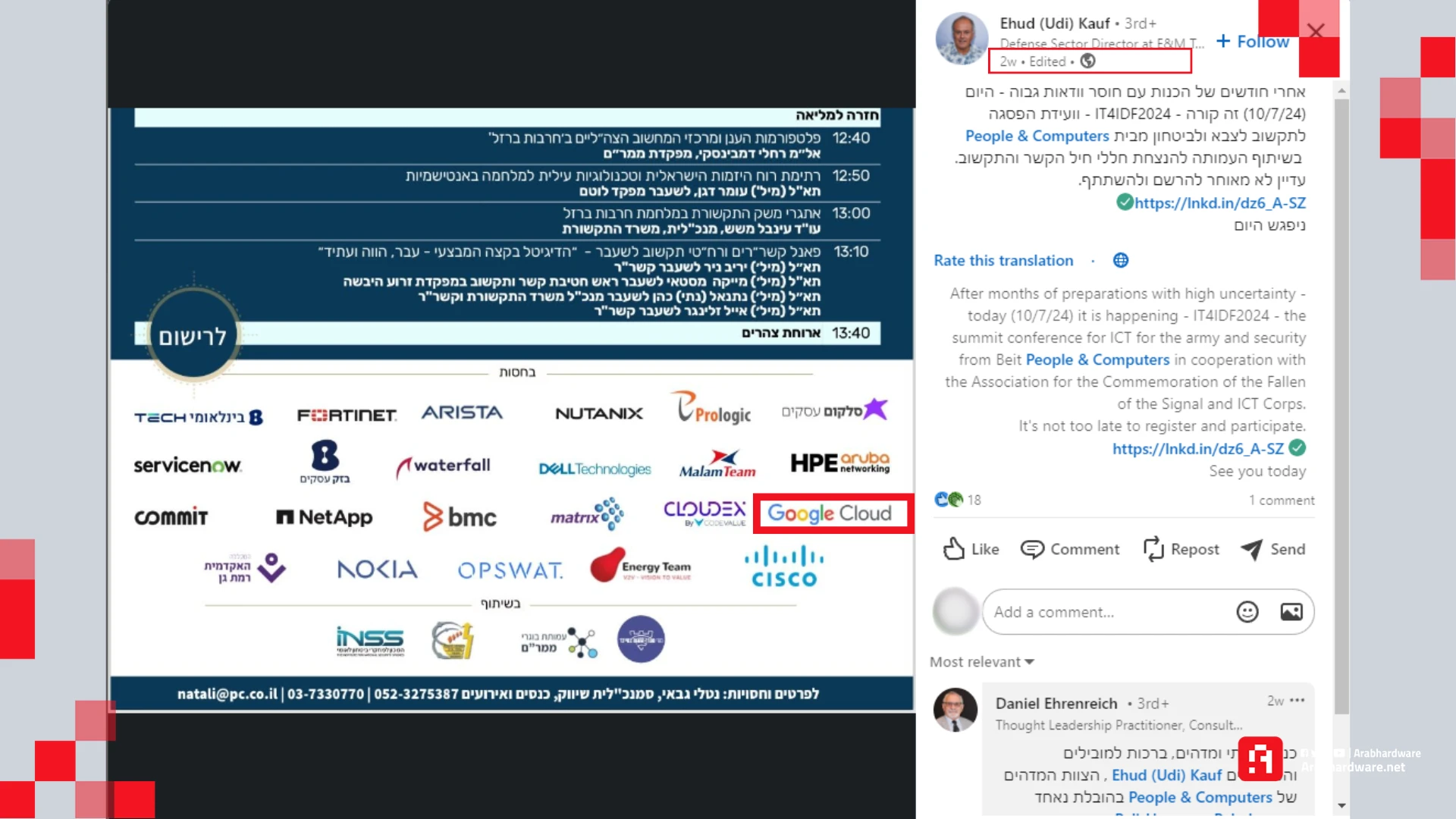1456x819 pixels.
Task: Follow Ehud (Udi) Kauf
Action: tap(1253, 42)
